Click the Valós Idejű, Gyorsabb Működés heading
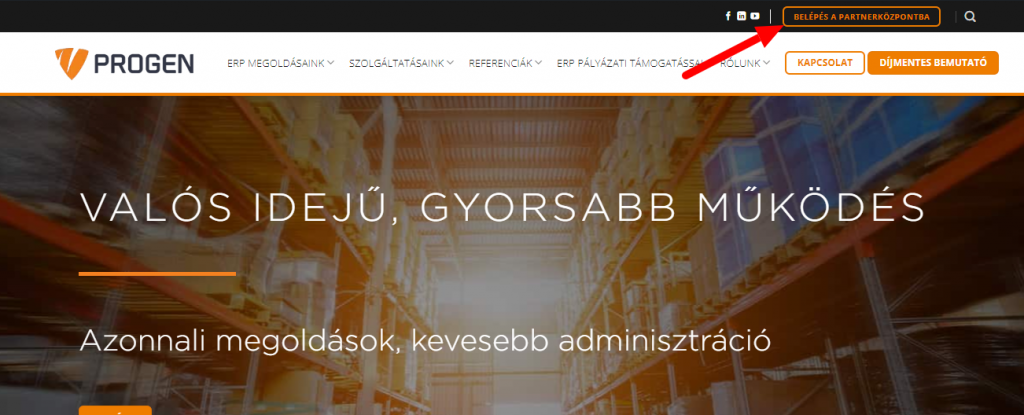The height and width of the screenshot is (415, 1024). click(502, 207)
